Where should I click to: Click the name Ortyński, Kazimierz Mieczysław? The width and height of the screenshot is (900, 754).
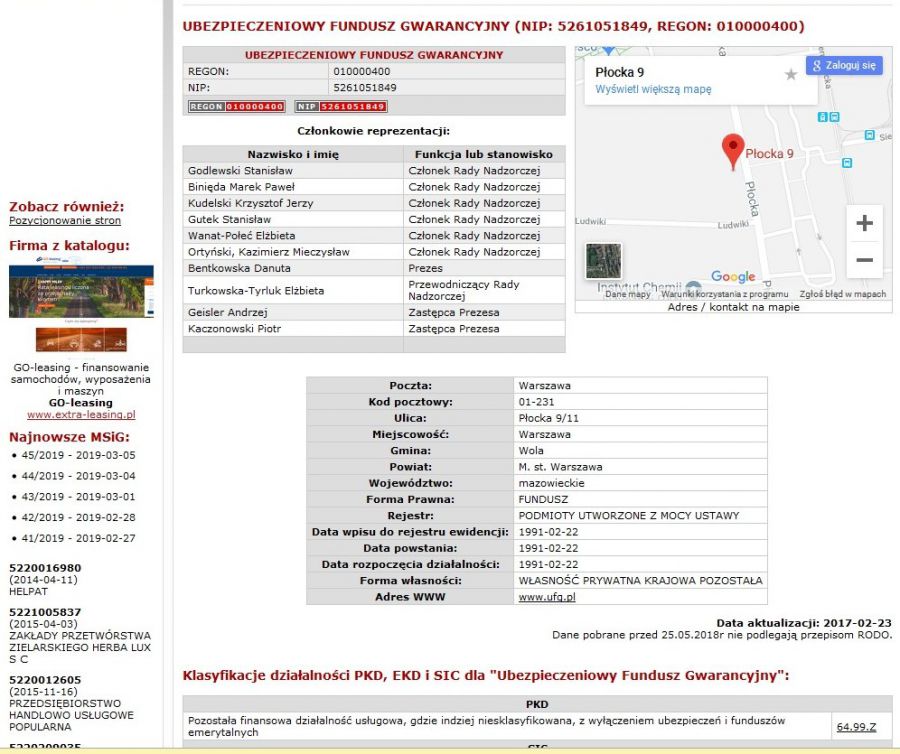click(269, 251)
